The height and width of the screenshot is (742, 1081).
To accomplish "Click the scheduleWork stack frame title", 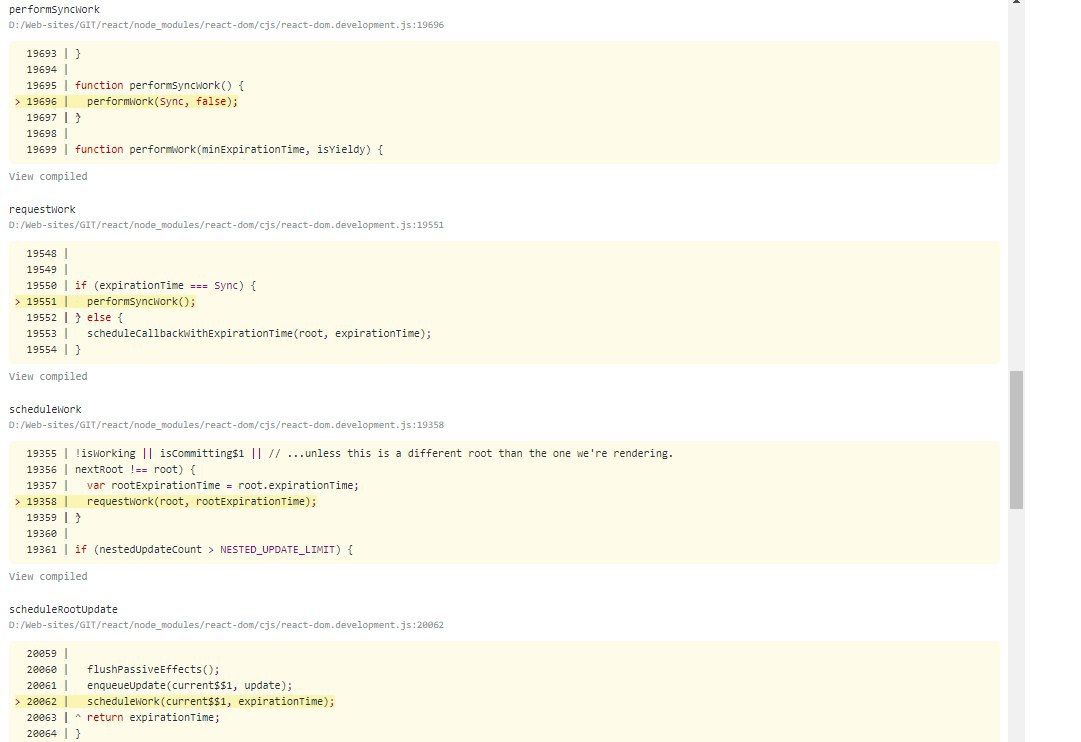I will (46, 410).
